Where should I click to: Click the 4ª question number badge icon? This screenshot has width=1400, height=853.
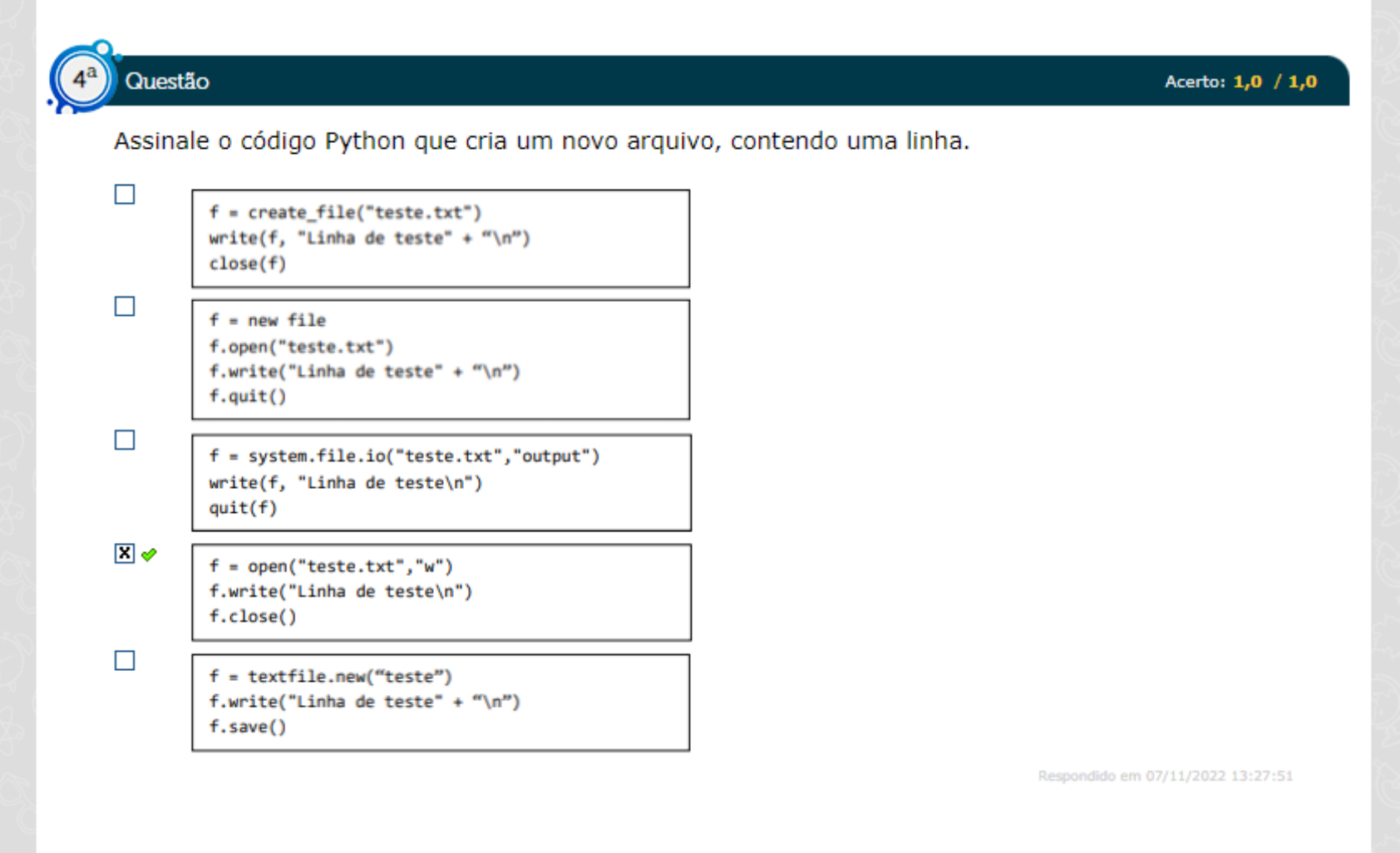point(81,79)
